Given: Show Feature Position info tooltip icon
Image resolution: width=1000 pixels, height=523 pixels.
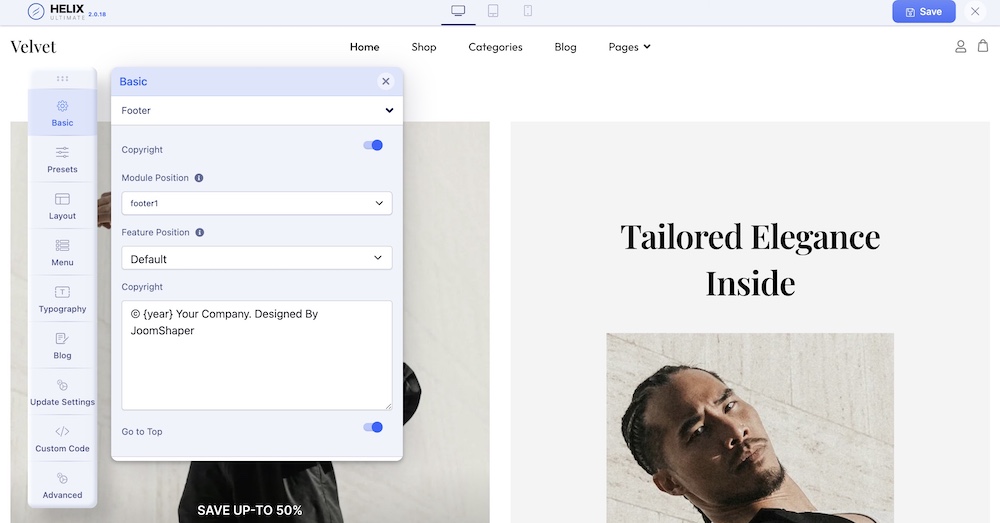Looking at the screenshot, I should (200, 233).
